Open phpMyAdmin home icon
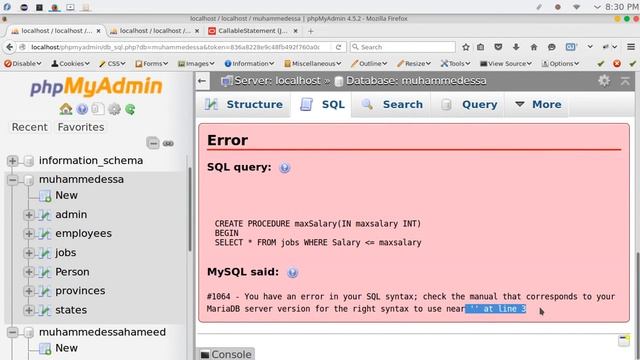Viewport: 640px width, 360px height. pos(66,109)
